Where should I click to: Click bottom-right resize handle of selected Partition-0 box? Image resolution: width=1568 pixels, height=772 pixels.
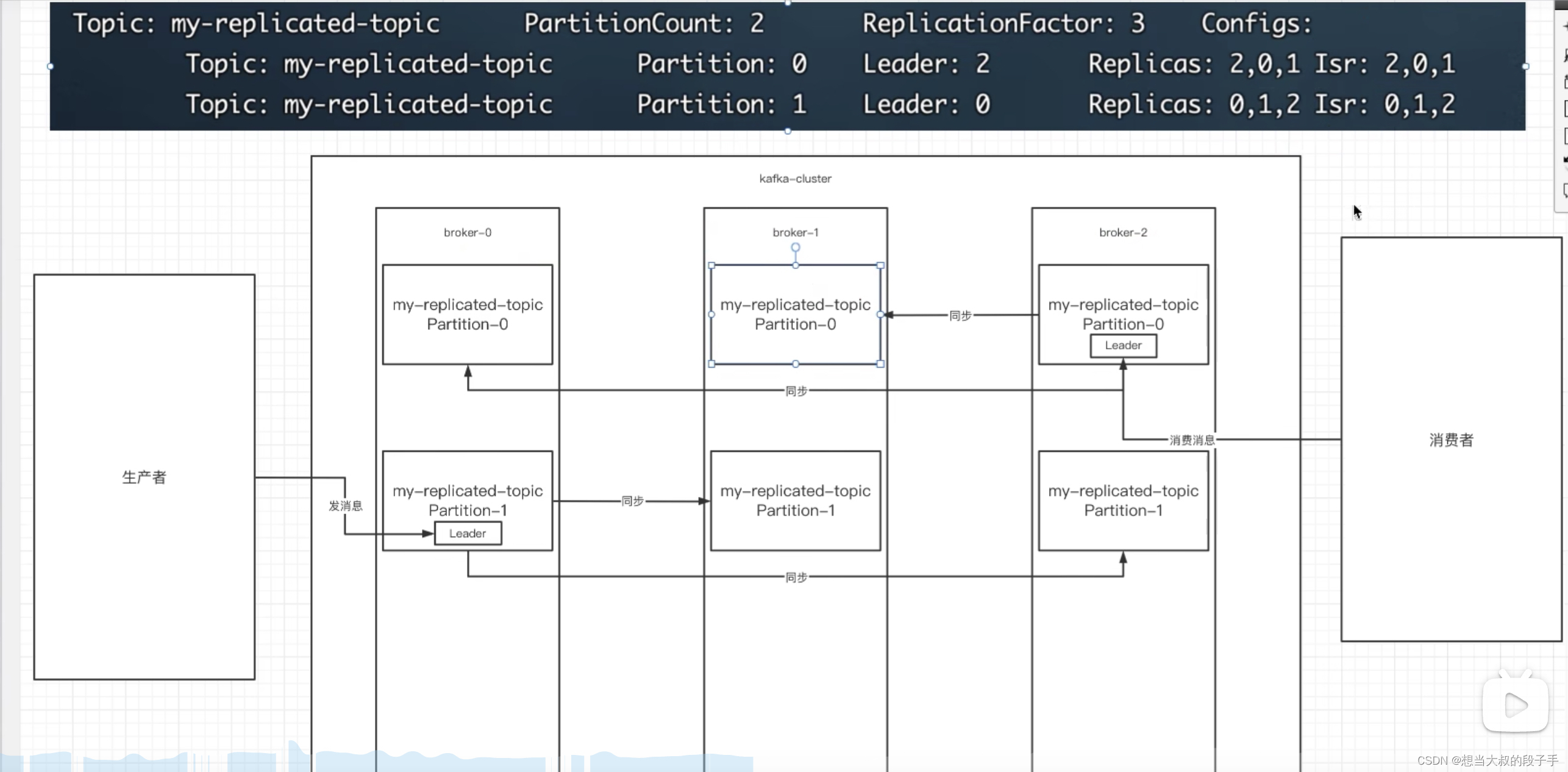coord(880,364)
